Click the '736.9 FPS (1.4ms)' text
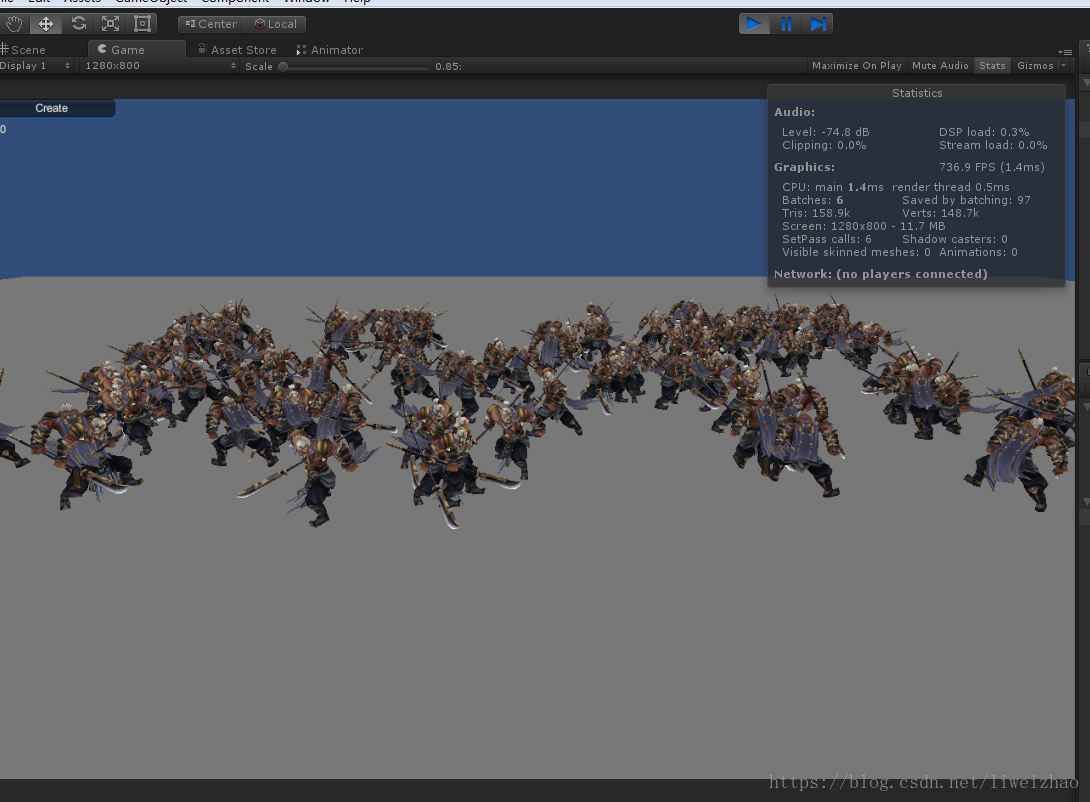The height and width of the screenshot is (802, 1090). point(991,167)
